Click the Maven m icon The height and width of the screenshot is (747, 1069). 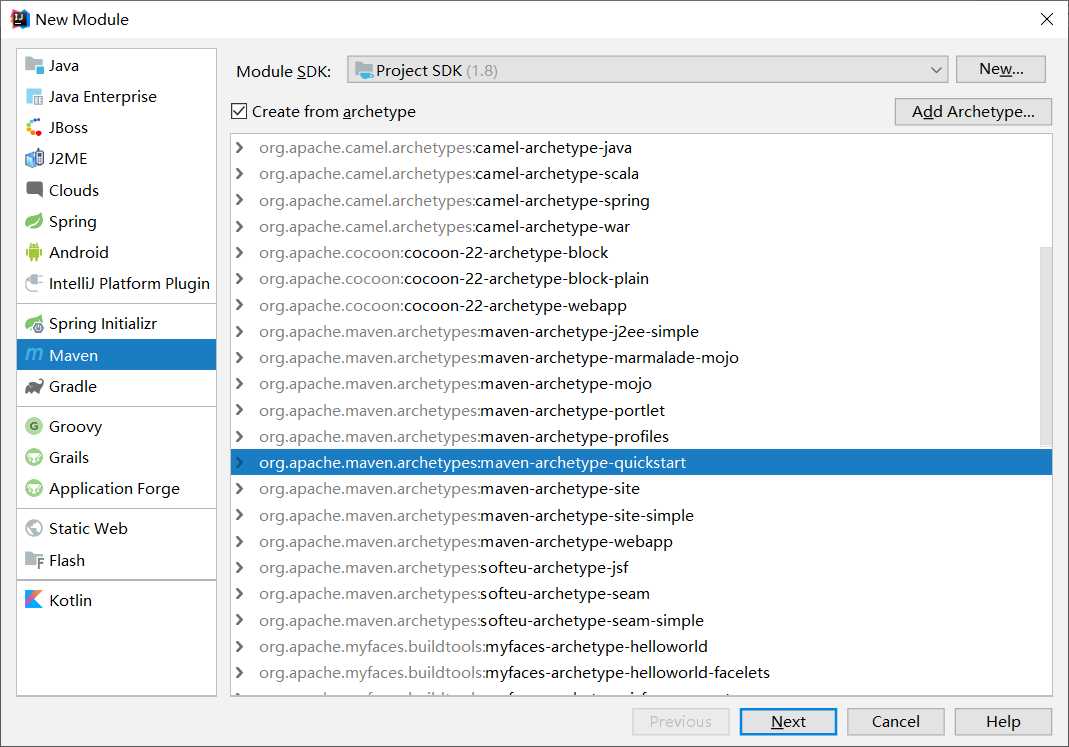pos(34,355)
